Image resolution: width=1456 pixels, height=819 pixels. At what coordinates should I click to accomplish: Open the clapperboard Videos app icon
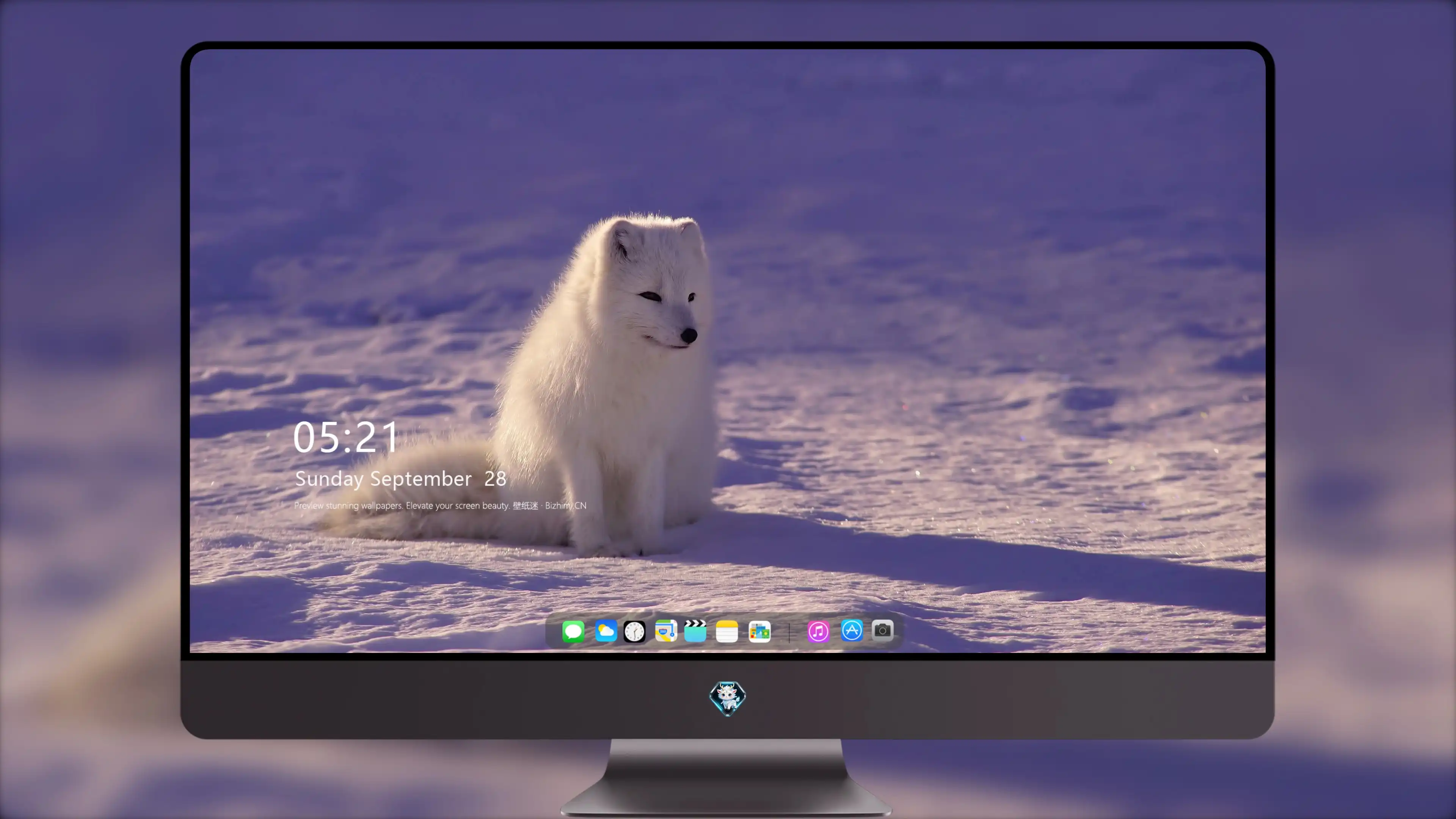tap(695, 631)
